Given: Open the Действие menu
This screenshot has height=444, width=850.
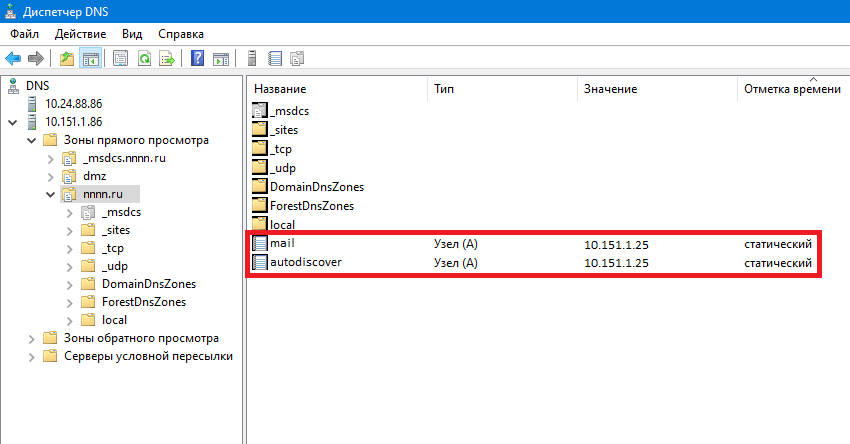Looking at the screenshot, I should (80, 34).
